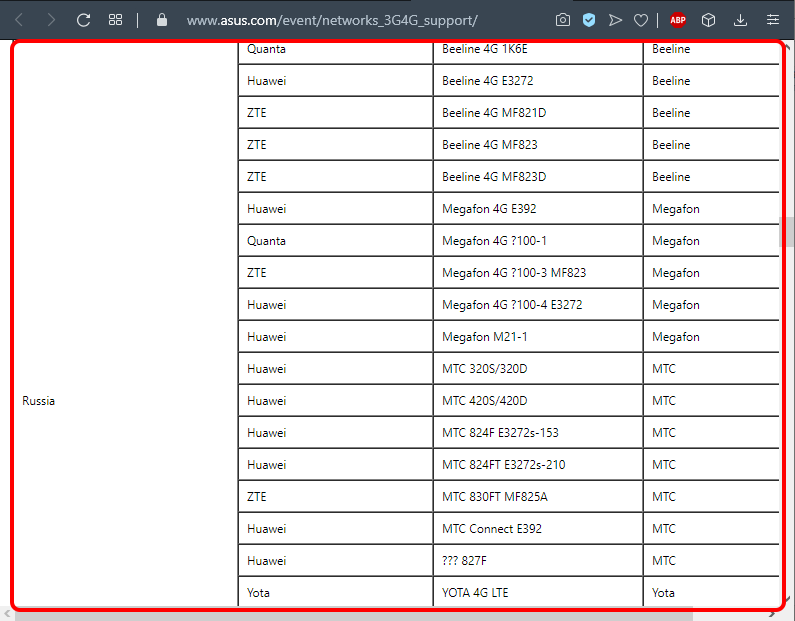Image resolution: width=795 pixels, height=621 pixels.
Task: Select 'MTC Connect E392' cell
Action: coord(538,528)
